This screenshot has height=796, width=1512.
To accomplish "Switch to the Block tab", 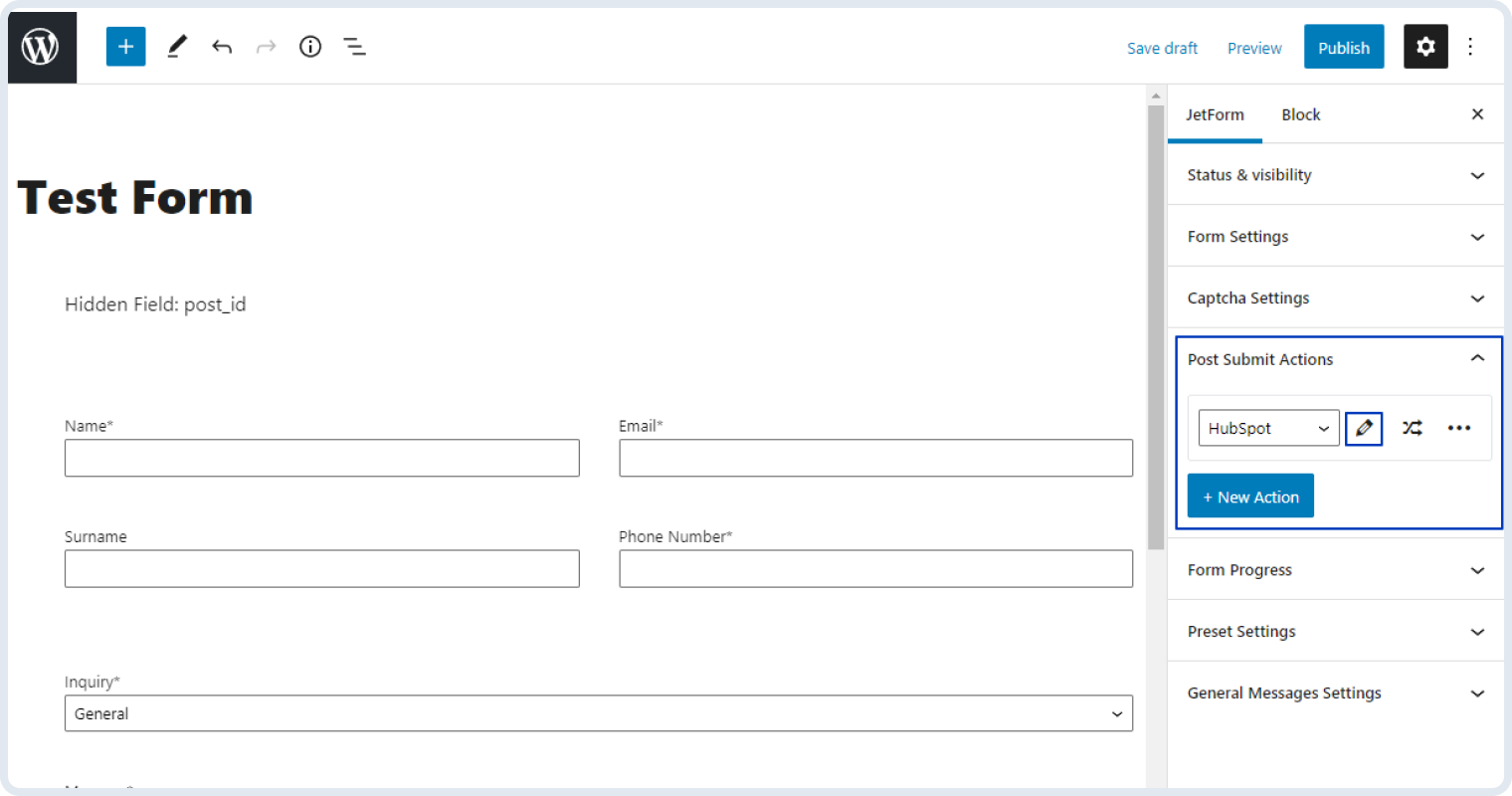I will pyautogui.click(x=1300, y=114).
